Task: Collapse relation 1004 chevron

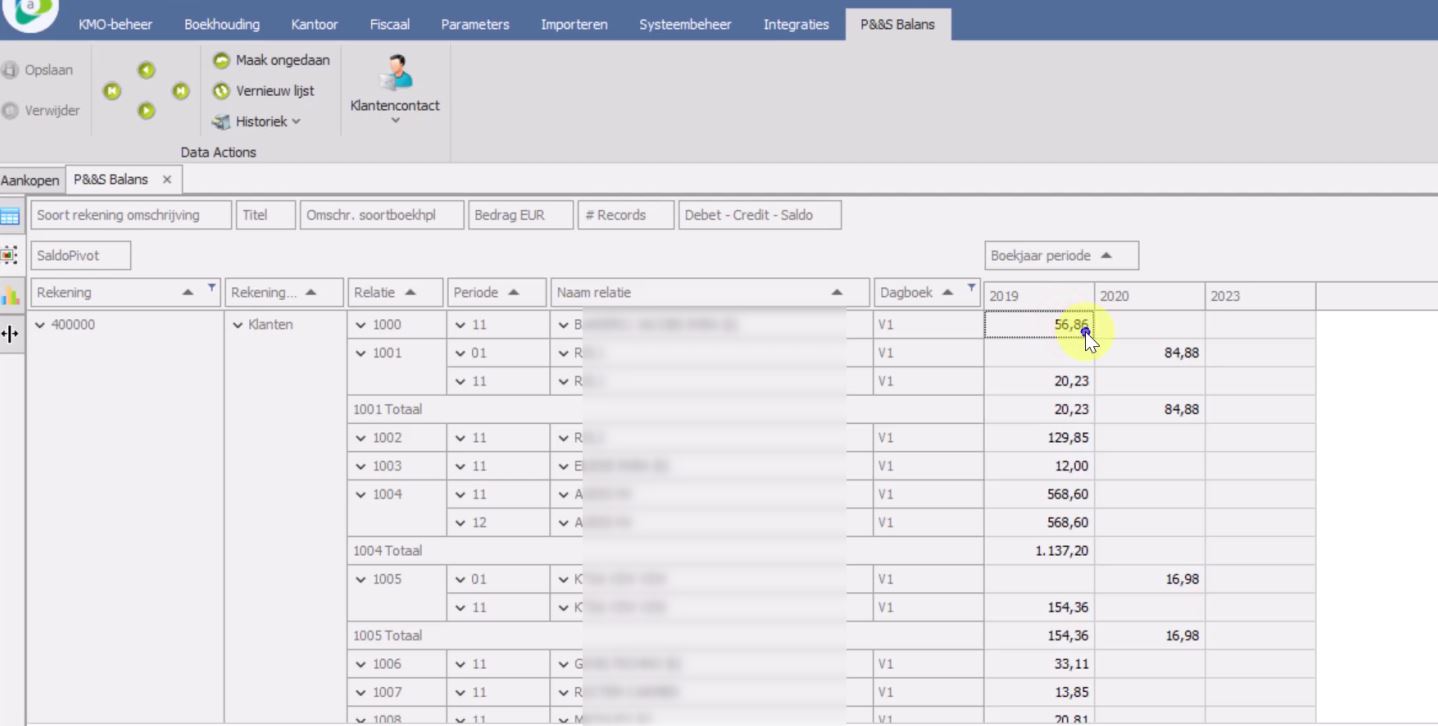Action: pos(361,494)
